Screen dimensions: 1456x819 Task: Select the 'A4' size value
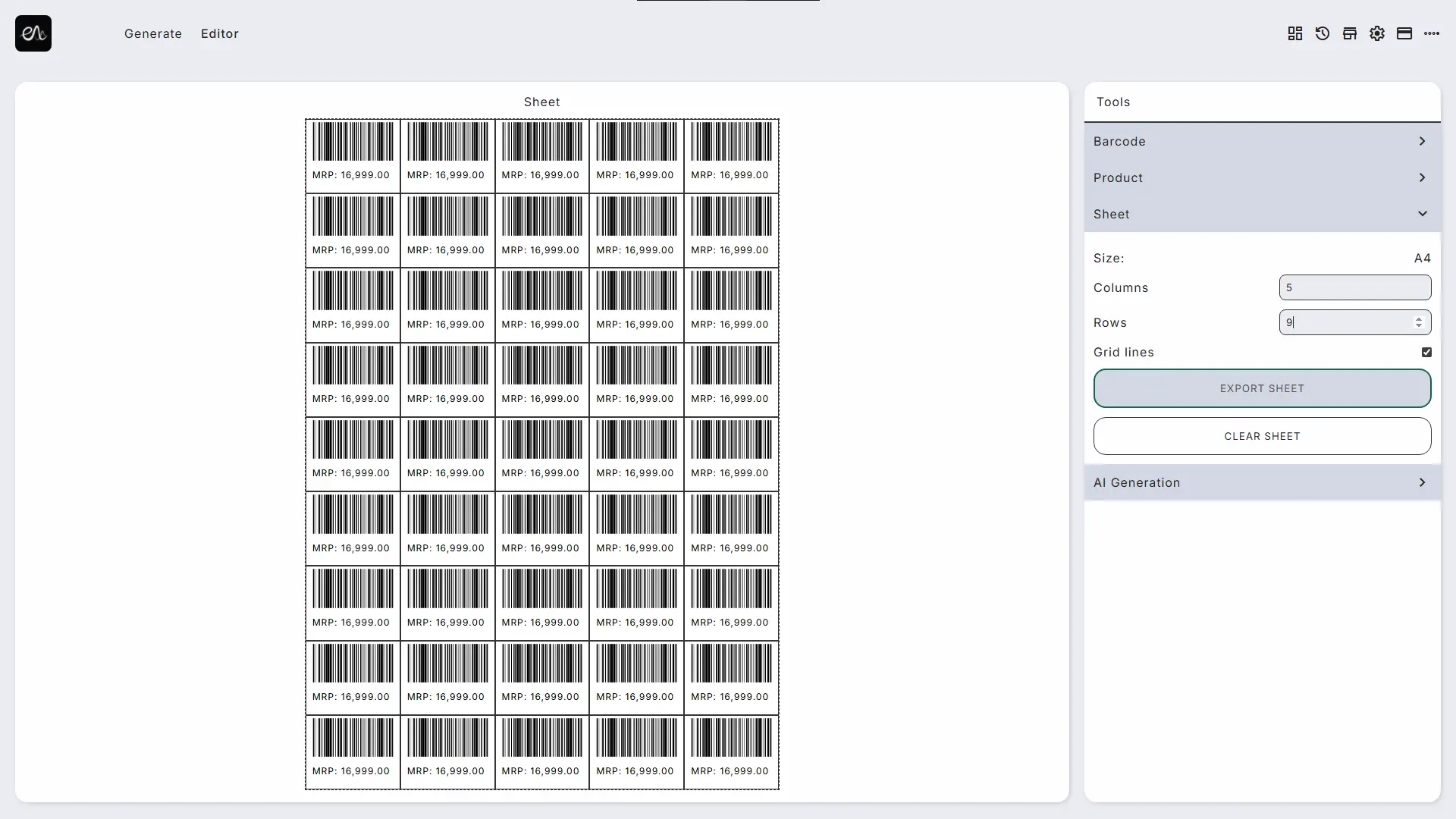[x=1423, y=258]
